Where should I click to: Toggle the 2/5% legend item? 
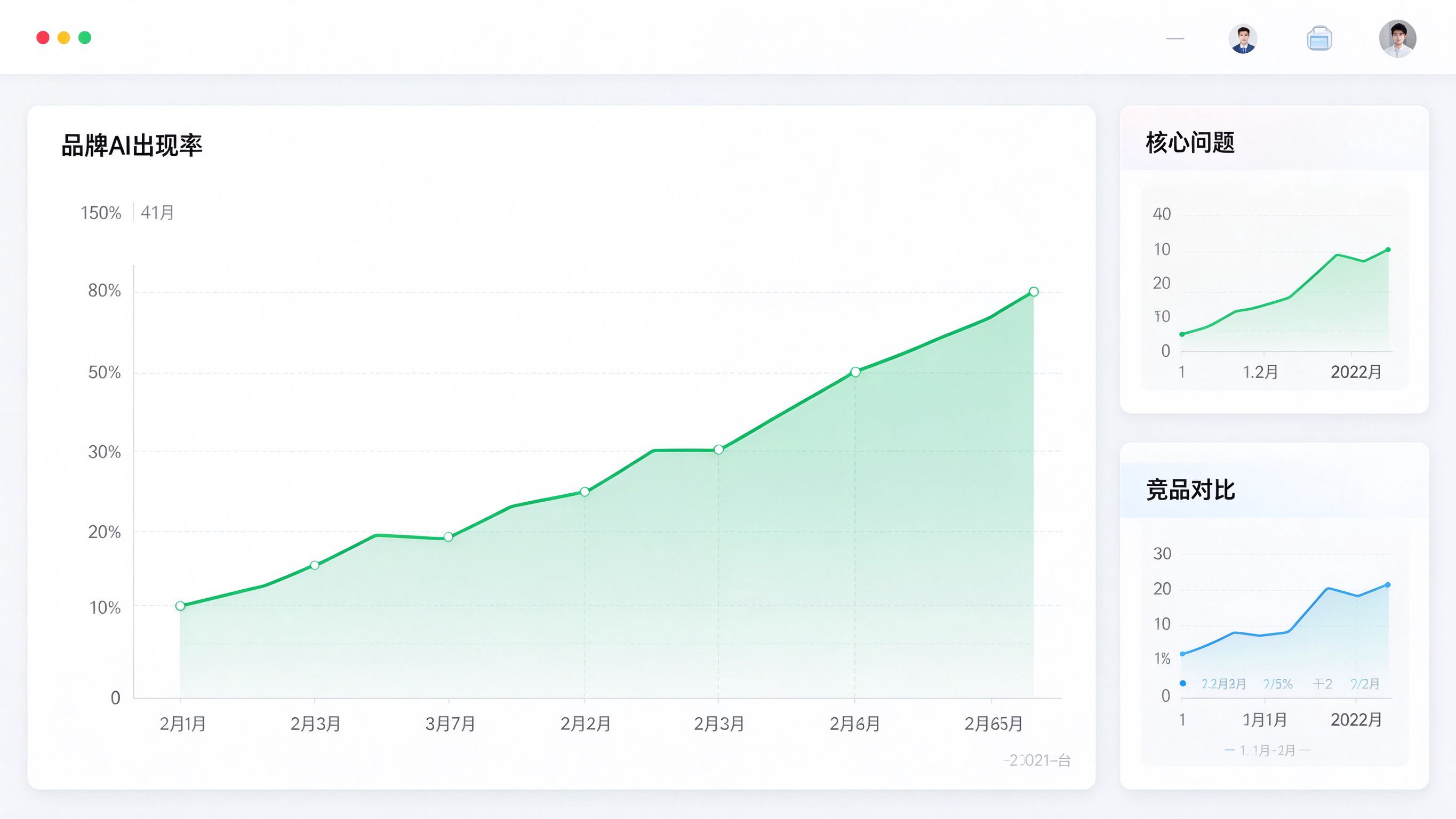click(1278, 684)
